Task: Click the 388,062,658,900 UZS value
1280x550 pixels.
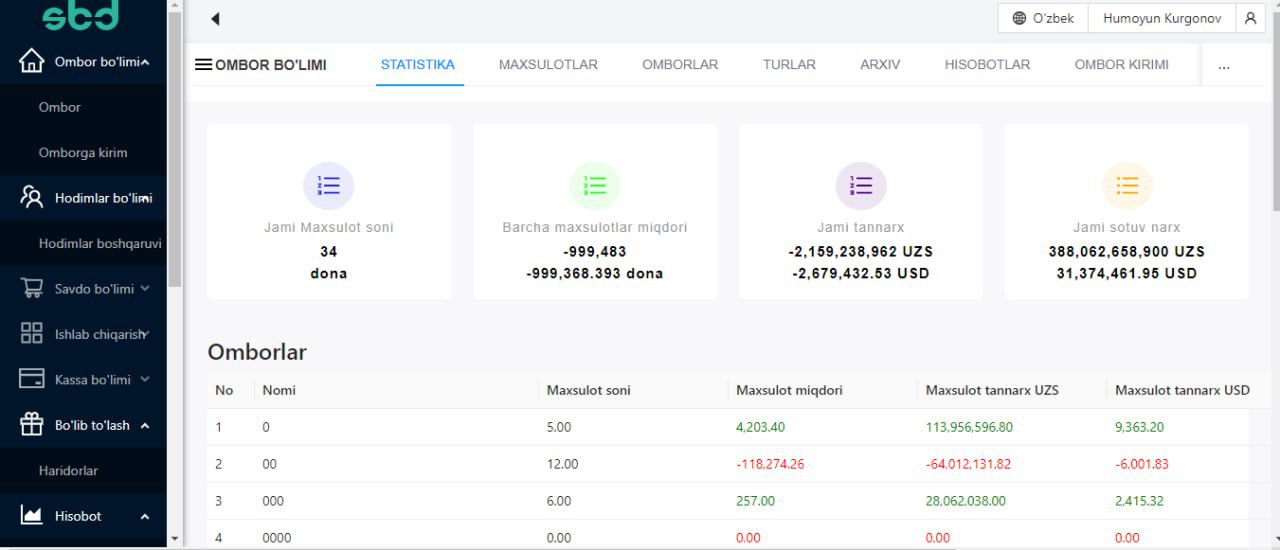Action: [1127, 251]
